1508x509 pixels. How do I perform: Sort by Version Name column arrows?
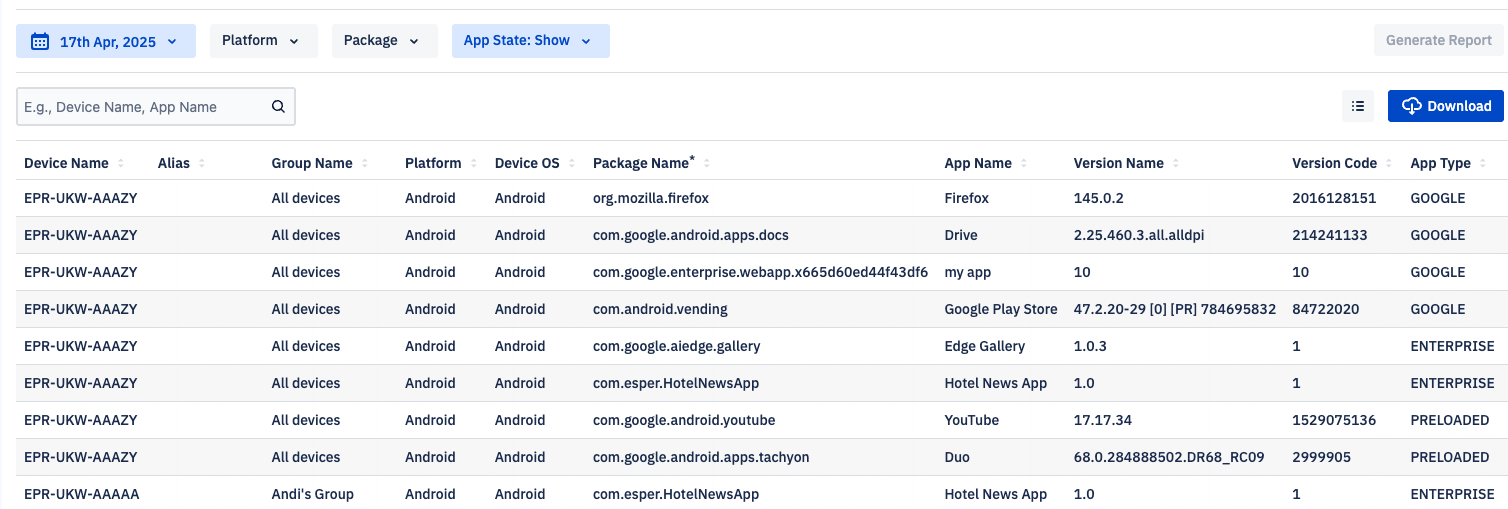[1176, 163]
